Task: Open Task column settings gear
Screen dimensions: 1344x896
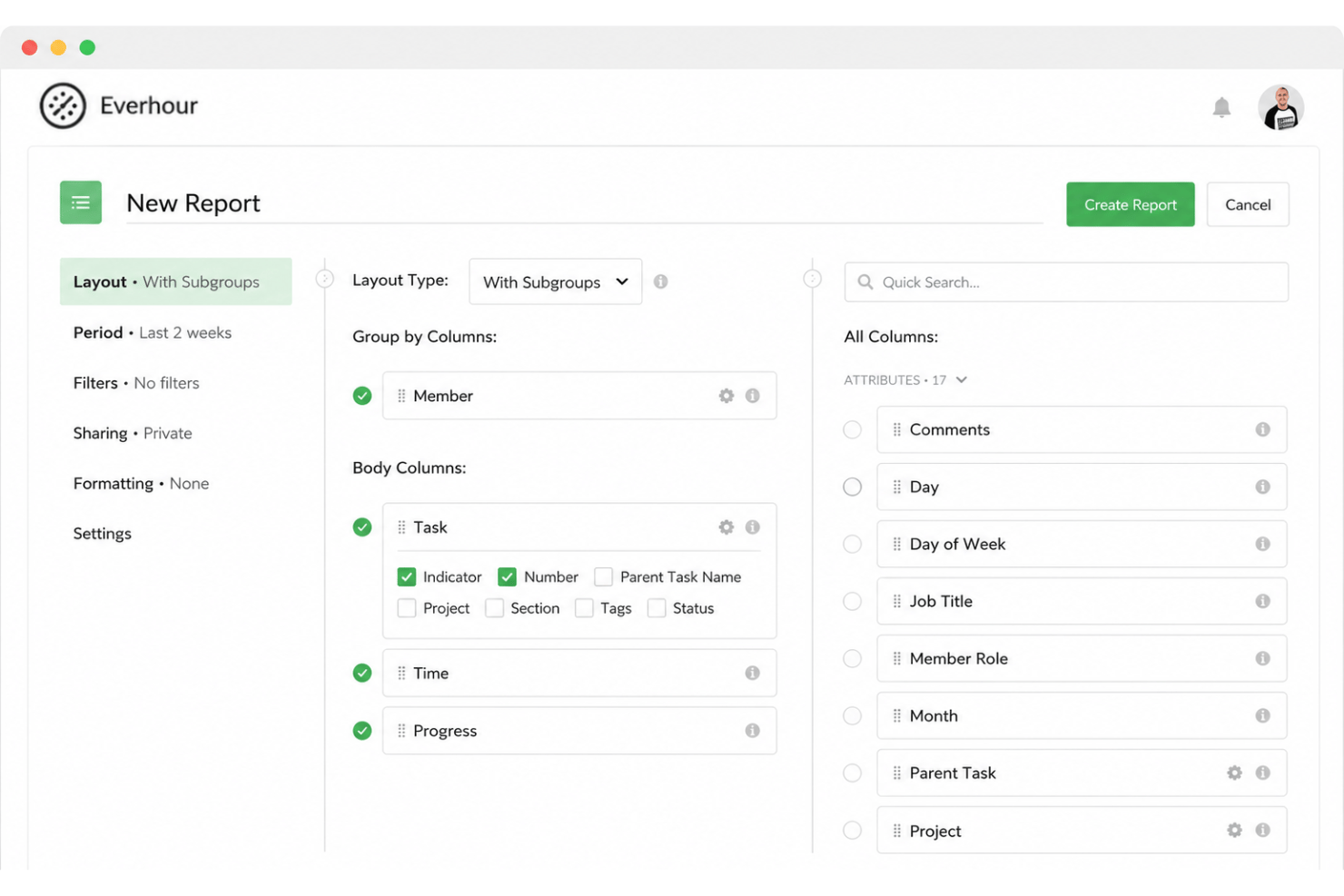Action: (x=726, y=527)
